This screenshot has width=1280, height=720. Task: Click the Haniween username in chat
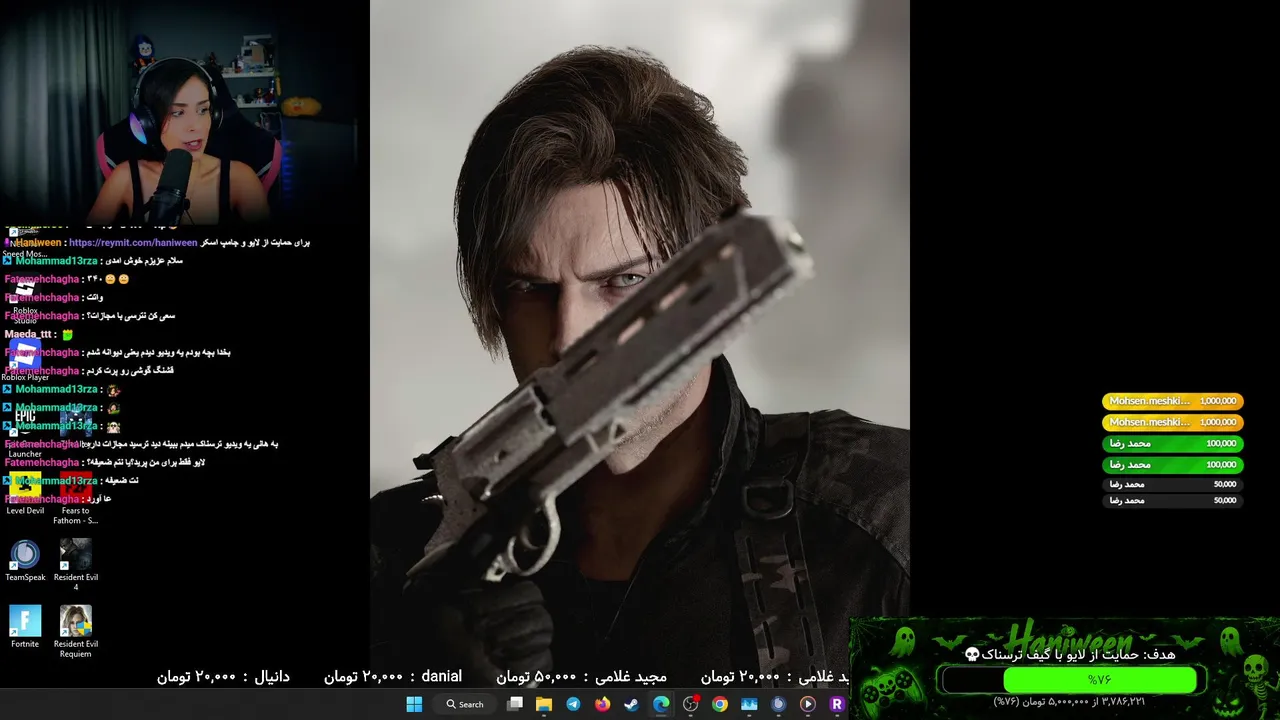[38, 243]
